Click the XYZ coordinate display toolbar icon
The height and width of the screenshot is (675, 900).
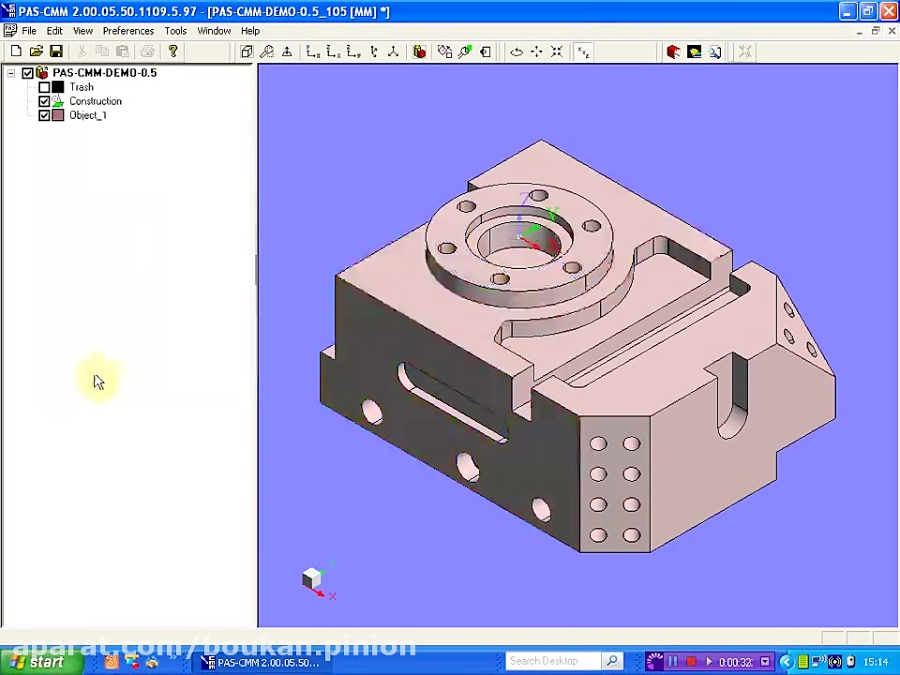coord(583,51)
